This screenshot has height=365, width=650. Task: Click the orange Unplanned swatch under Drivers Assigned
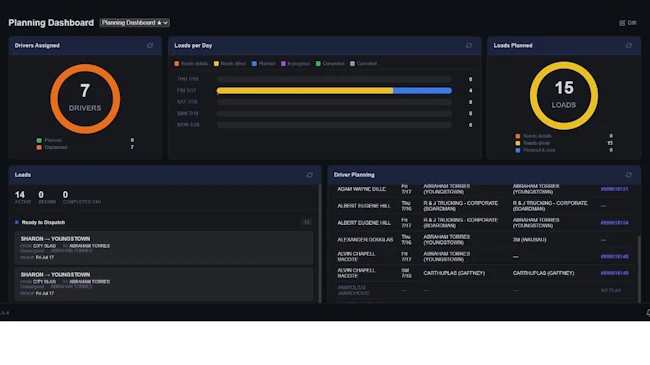[x=39, y=147]
